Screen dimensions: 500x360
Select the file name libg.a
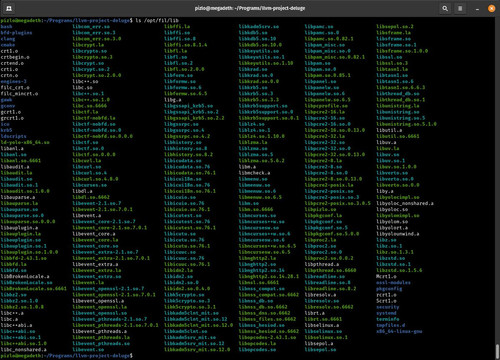173,100
